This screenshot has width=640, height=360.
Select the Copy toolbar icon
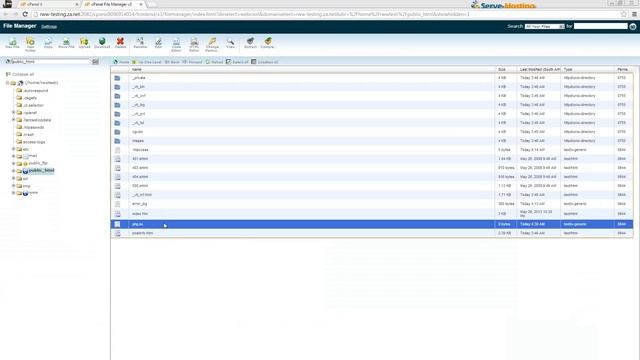(x=48, y=43)
